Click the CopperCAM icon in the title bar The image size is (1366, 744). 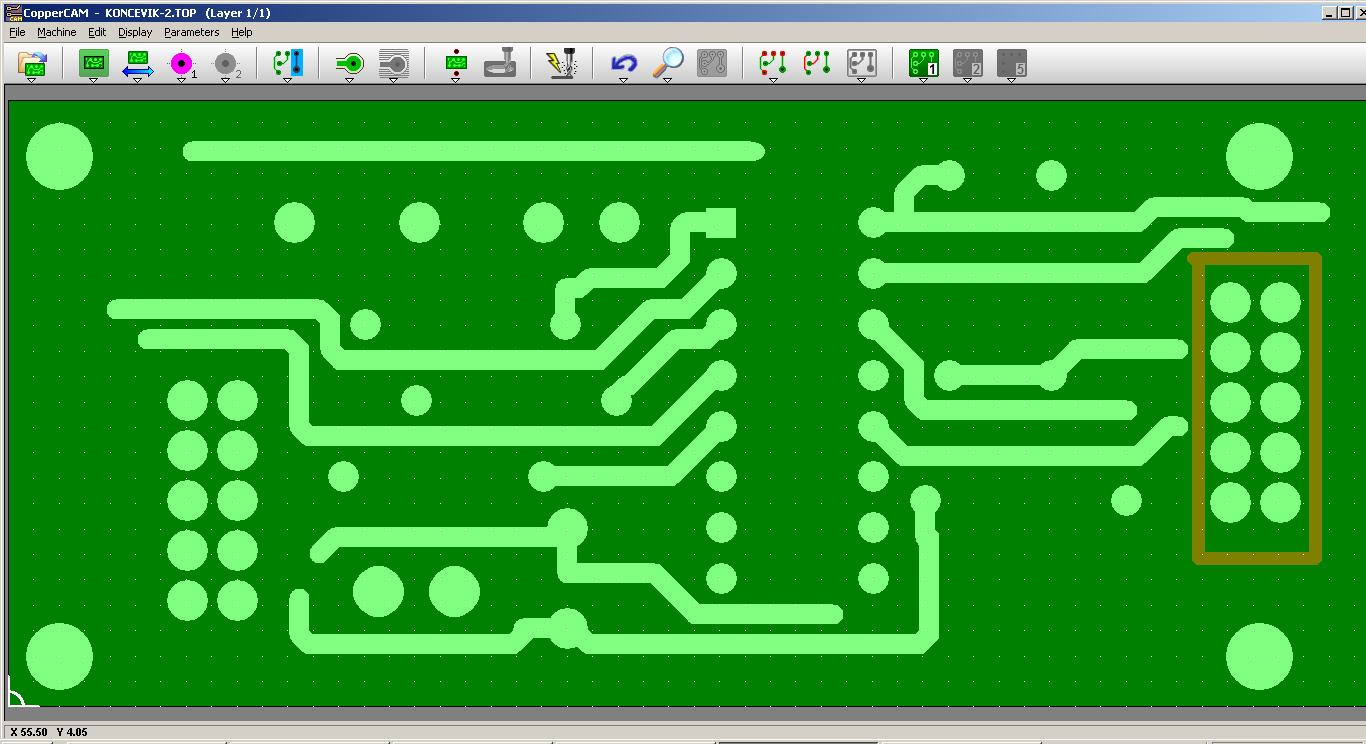[x=13, y=12]
